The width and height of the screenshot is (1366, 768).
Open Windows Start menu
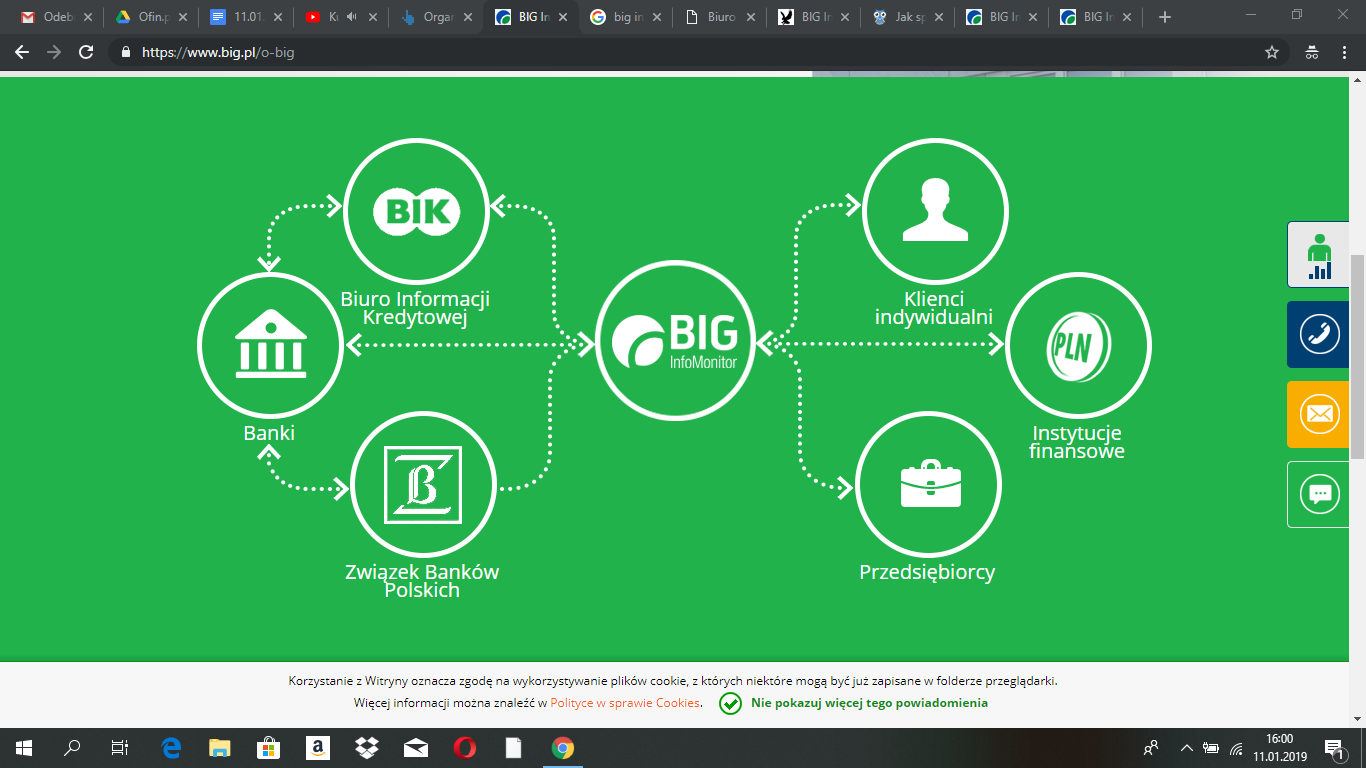[23, 747]
